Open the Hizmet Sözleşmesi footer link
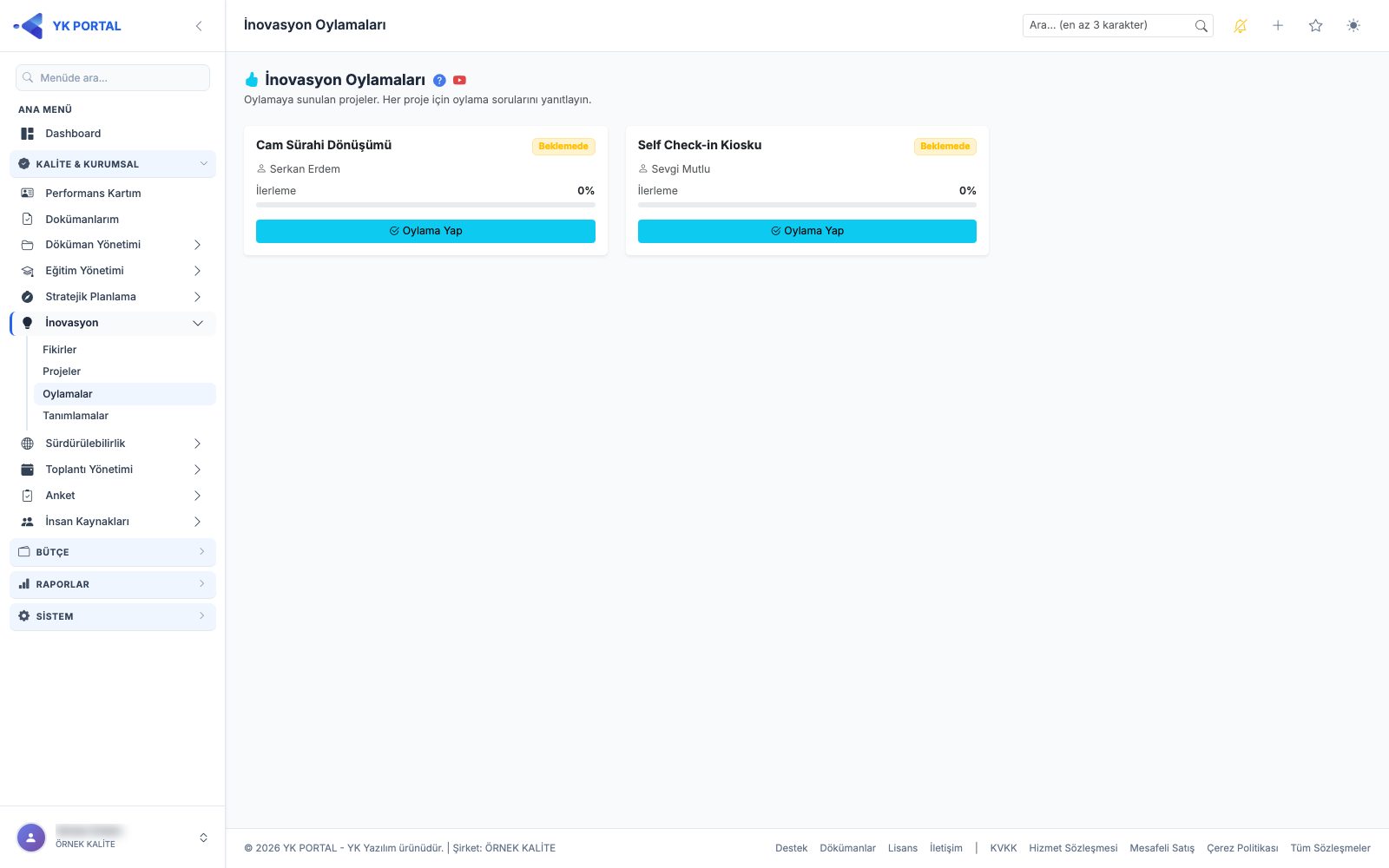 pyautogui.click(x=1073, y=848)
